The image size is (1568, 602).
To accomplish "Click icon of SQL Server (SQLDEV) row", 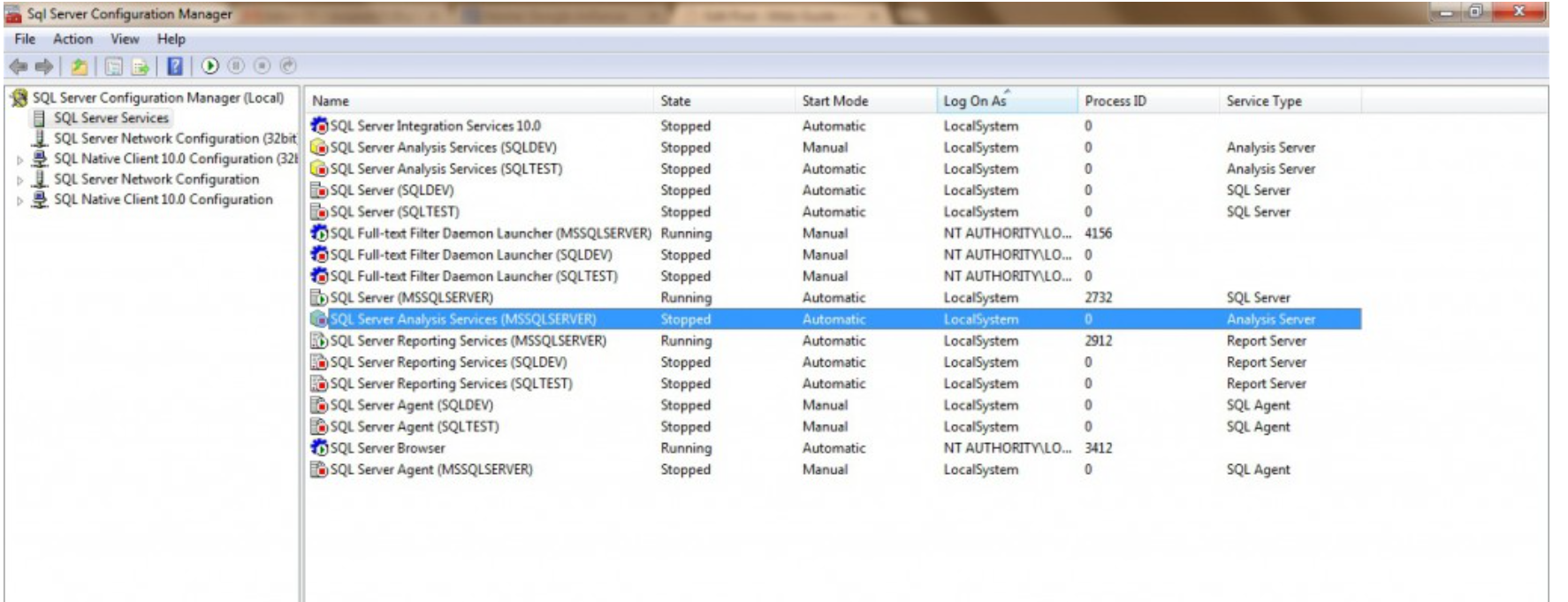I will tap(319, 190).
